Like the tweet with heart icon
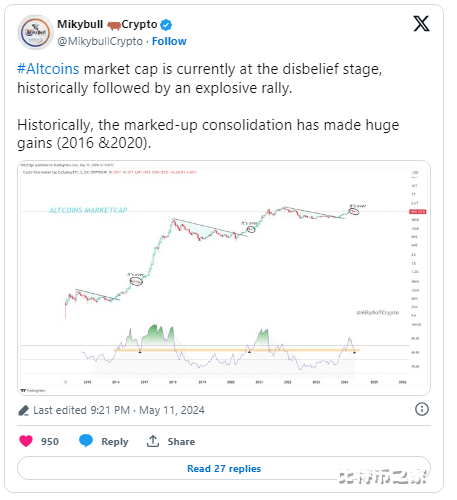Screen dimensions: 457x500 [x=26, y=441]
